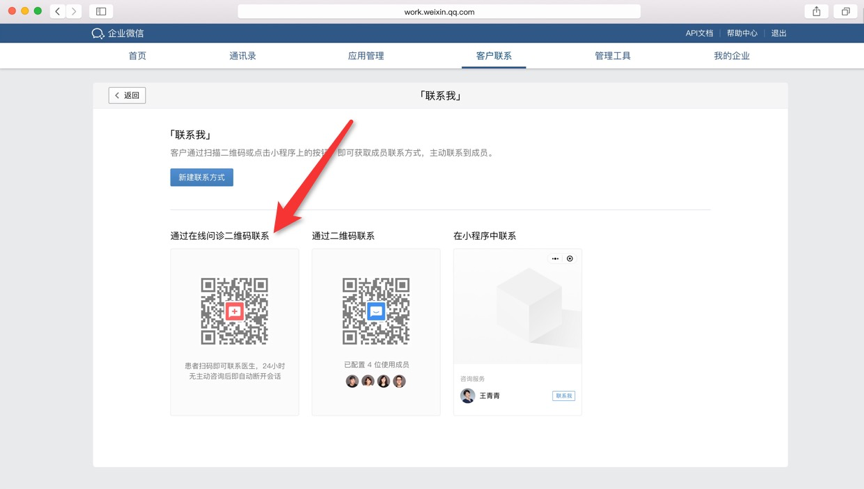This screenshot has height=489, width=864.
Task: Switch to the 首页 tab
Action: pos(137,56)
